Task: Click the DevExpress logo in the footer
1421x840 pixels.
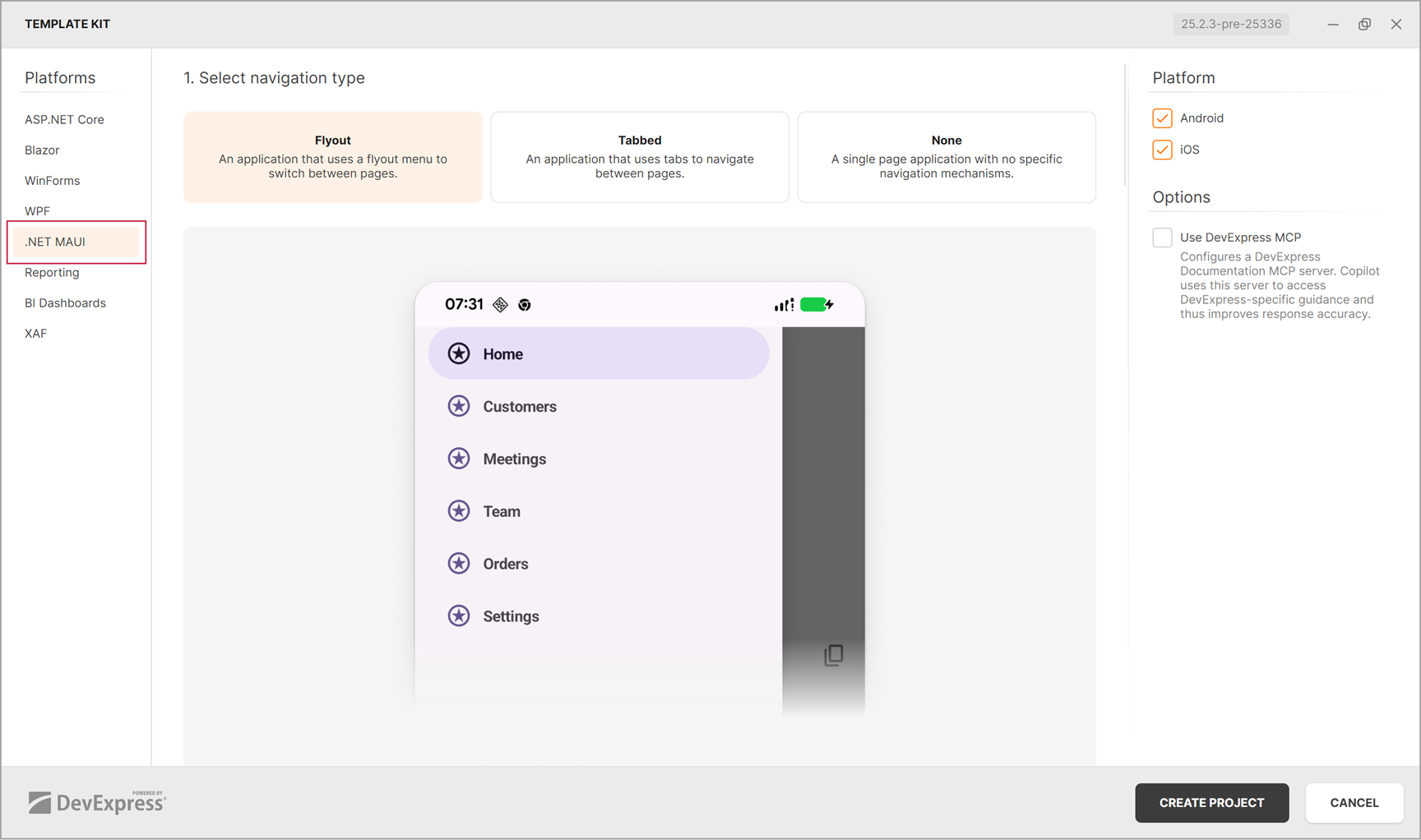Action: pos(96,802)
